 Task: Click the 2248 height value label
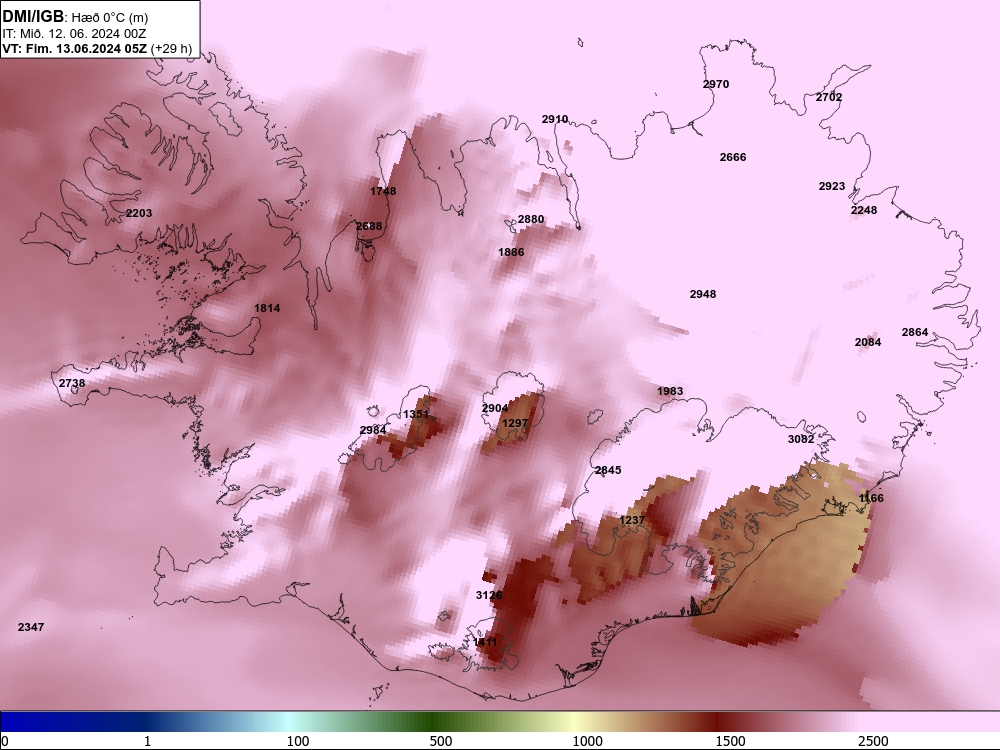pos(864,210)
